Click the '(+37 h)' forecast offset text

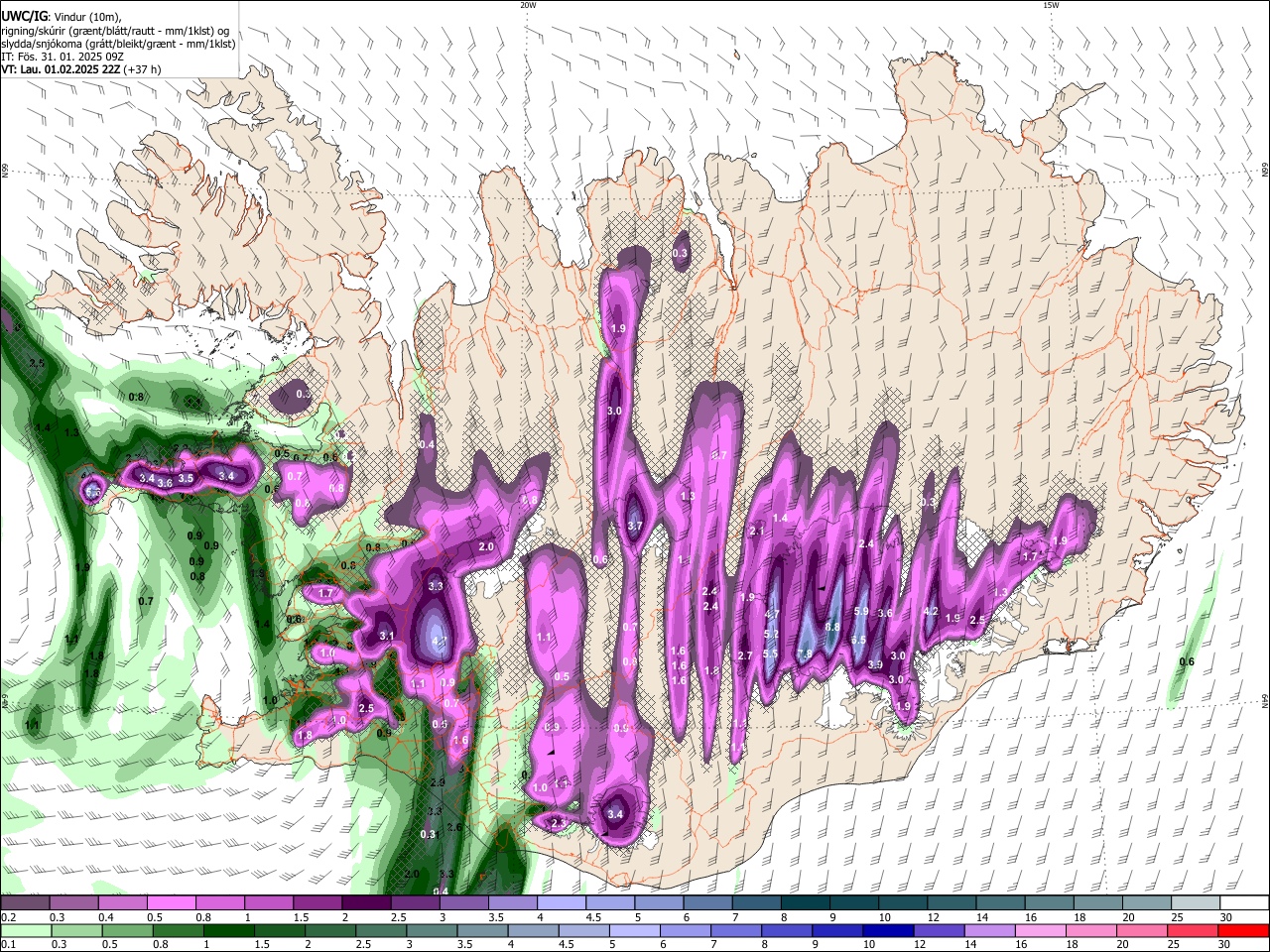[143, 69]
